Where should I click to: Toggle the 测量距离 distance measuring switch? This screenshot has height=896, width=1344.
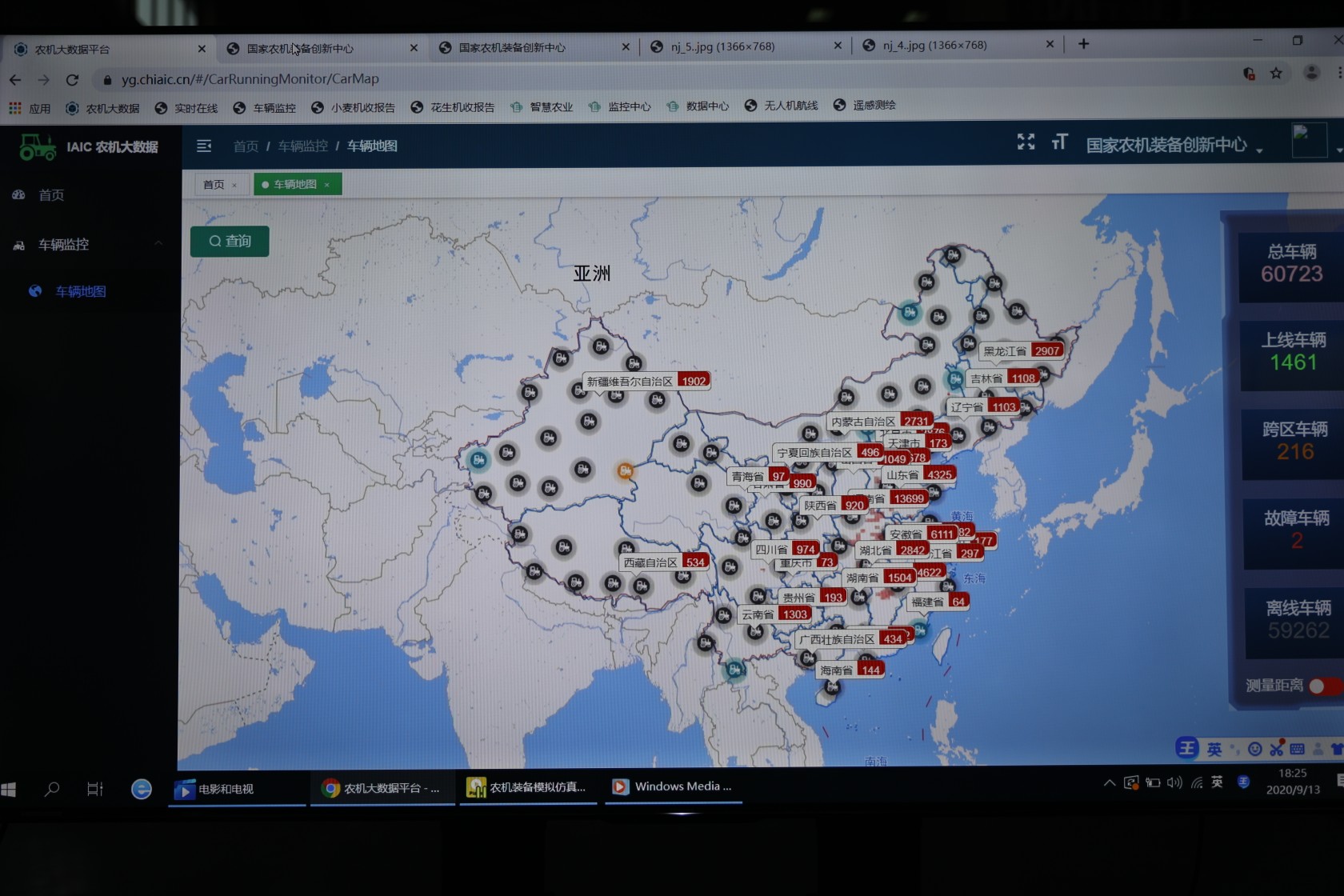click(x=1328, y=686)
